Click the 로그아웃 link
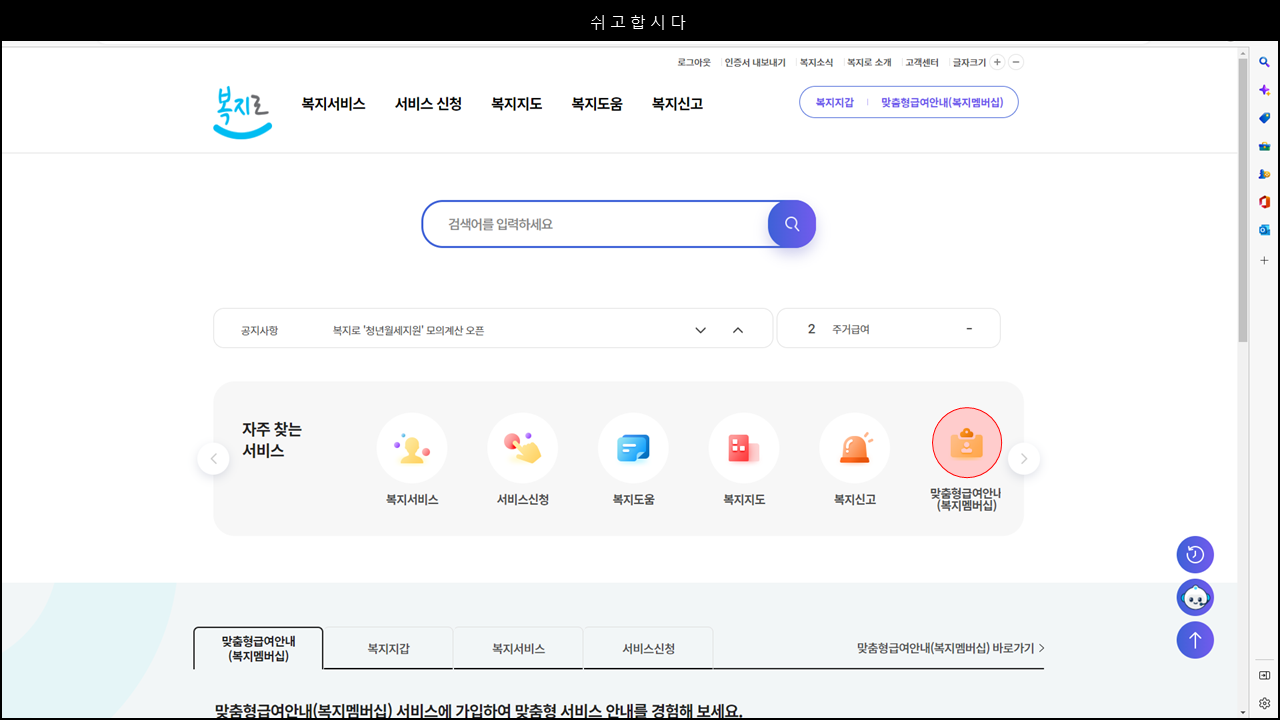This screenshot has width=1280, height=720. pyautogui.click(x=694, y=62)
